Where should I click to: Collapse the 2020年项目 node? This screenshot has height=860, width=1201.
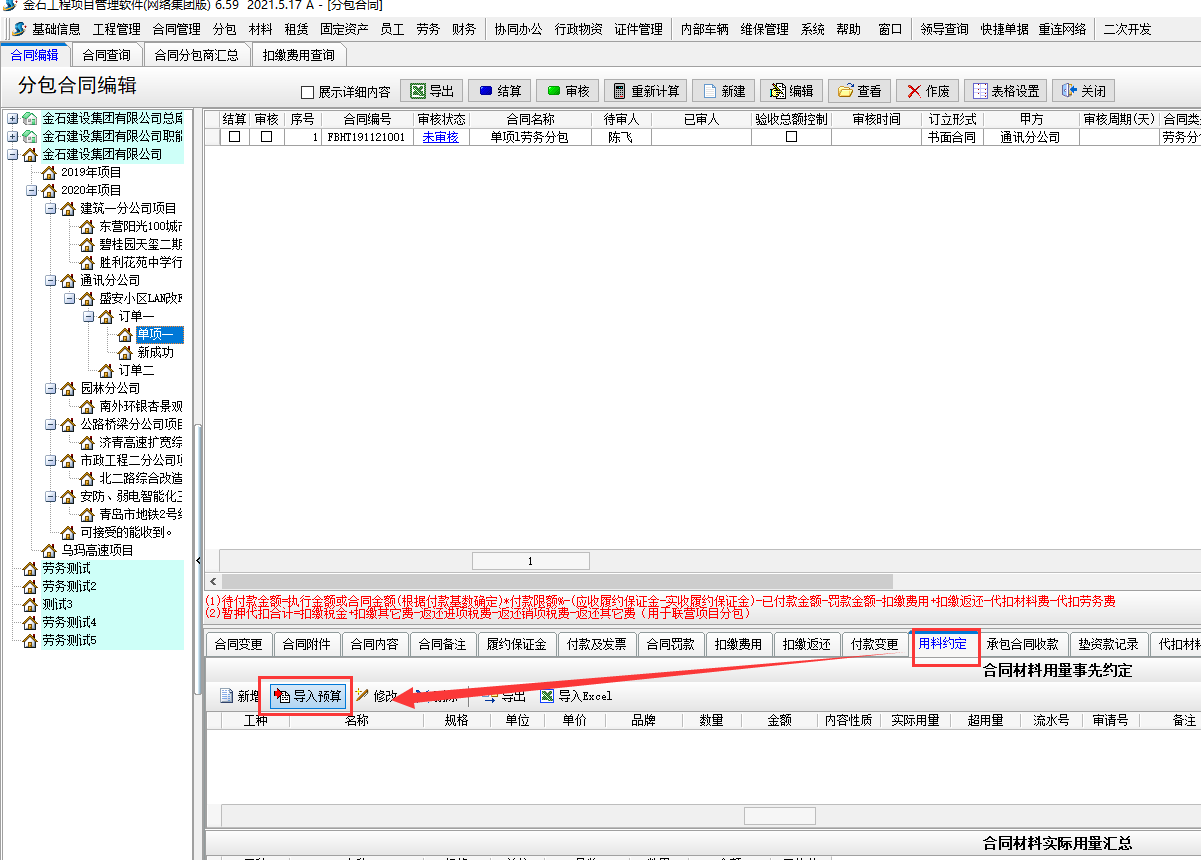31,190
